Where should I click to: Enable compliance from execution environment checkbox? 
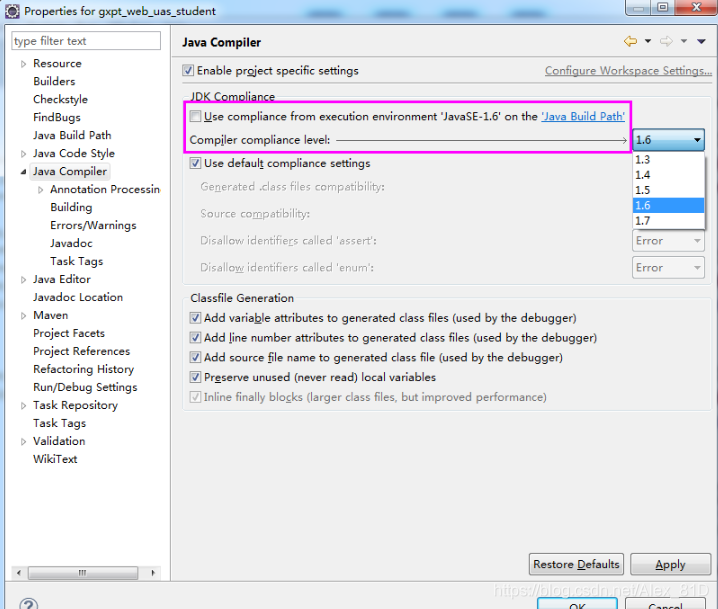pyautogui.click(x=196, y=117)
